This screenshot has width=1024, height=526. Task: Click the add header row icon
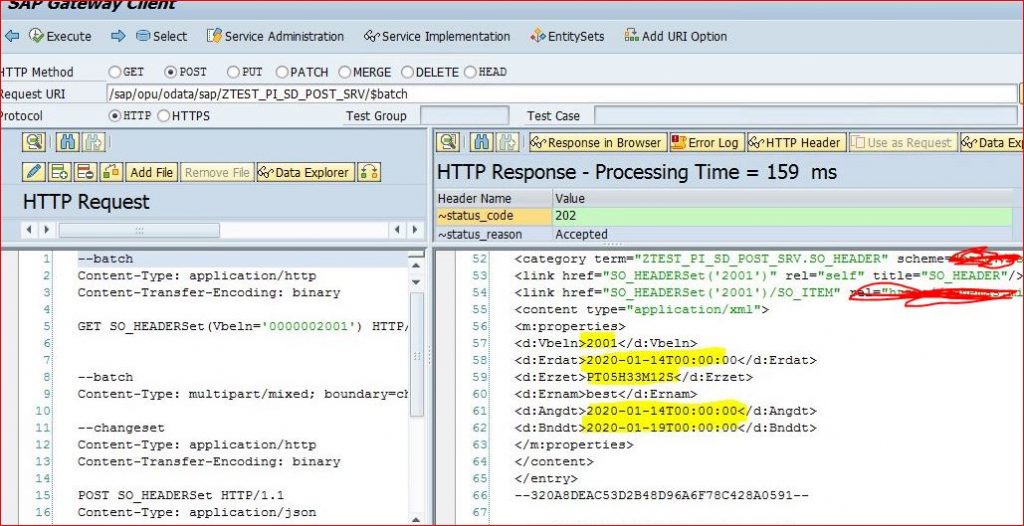(59, 173)
